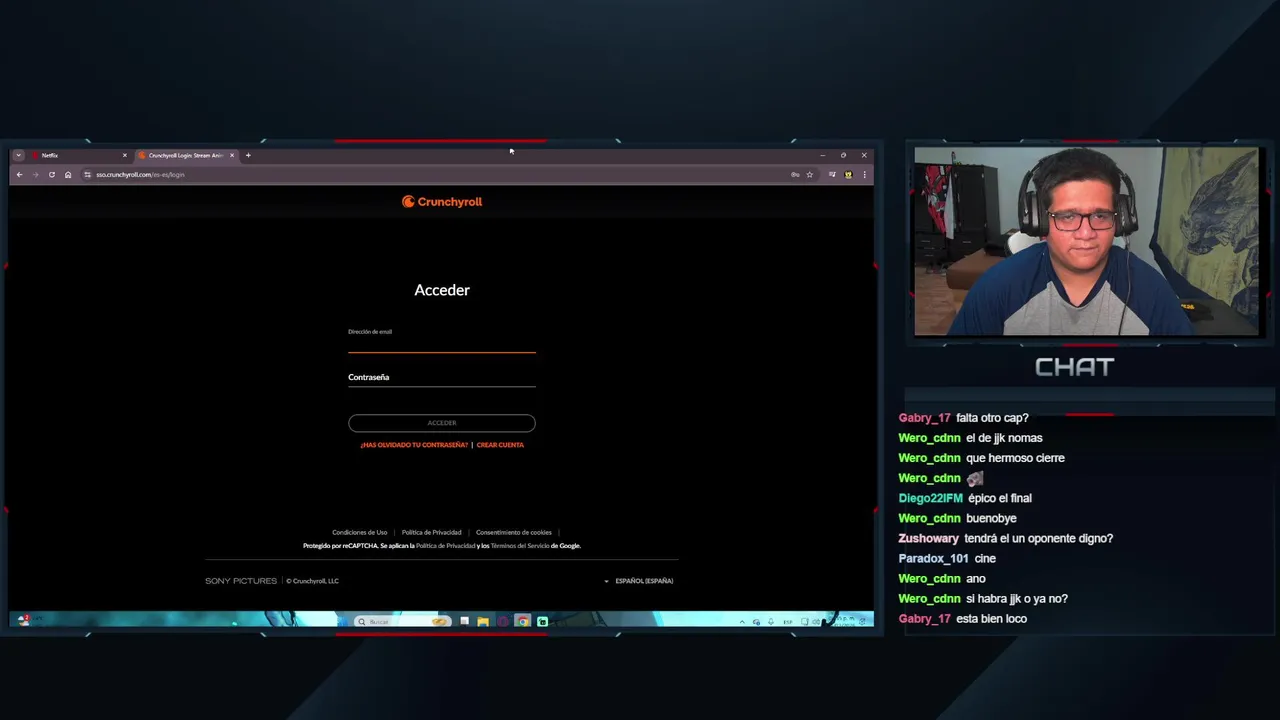
Task: Open Chrome from the taskbar
Action: click(523, 622)
